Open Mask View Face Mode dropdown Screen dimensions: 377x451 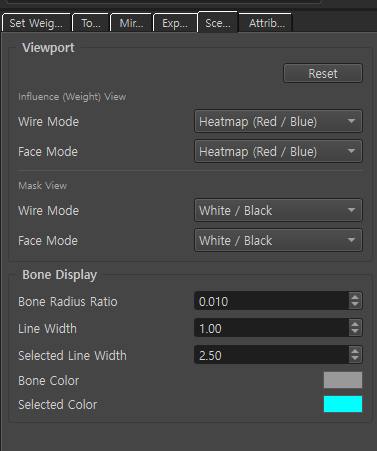[278, 240]
